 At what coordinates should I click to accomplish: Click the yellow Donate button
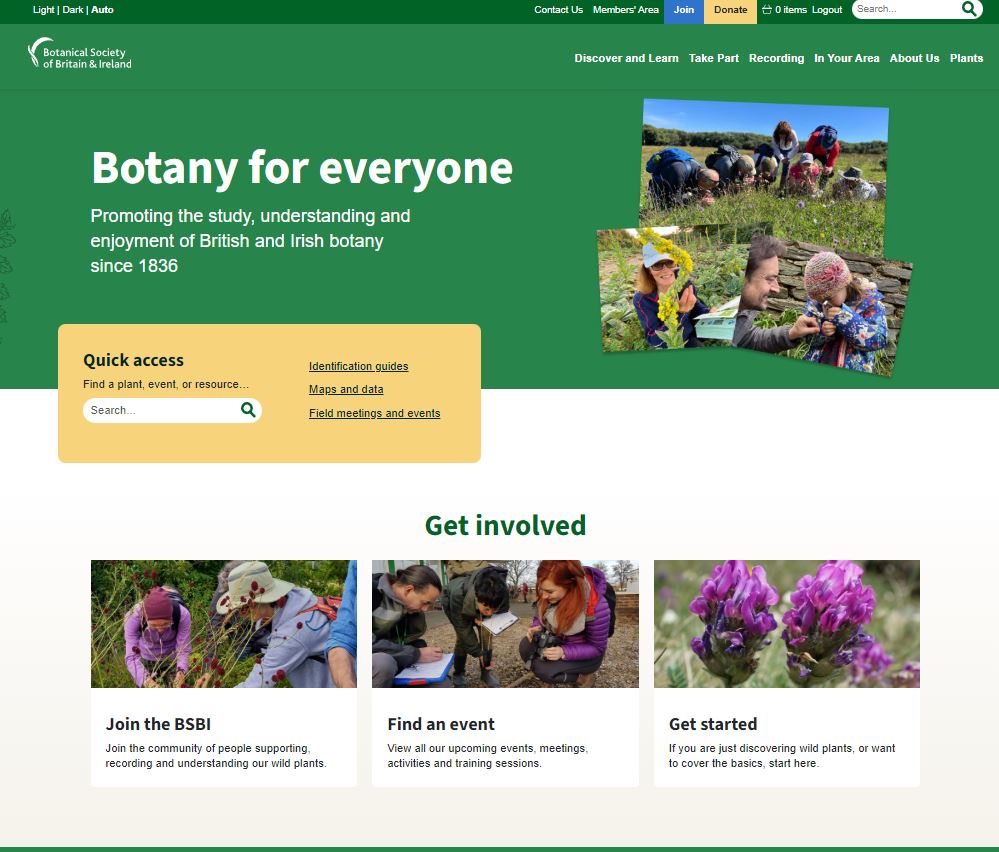[x=730, y=11]
